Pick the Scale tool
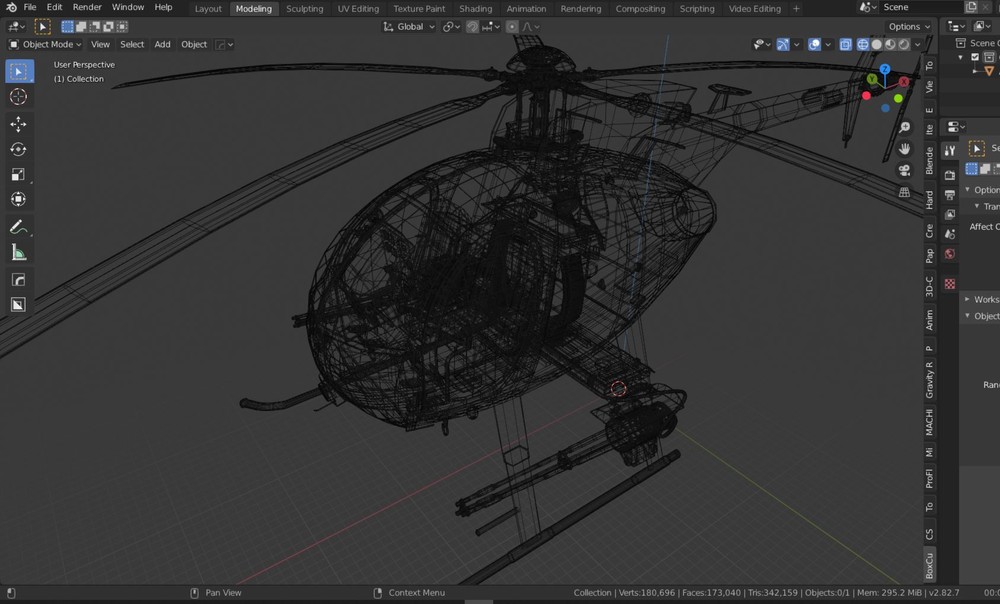 pyautogui.click(x=18, y=174)
